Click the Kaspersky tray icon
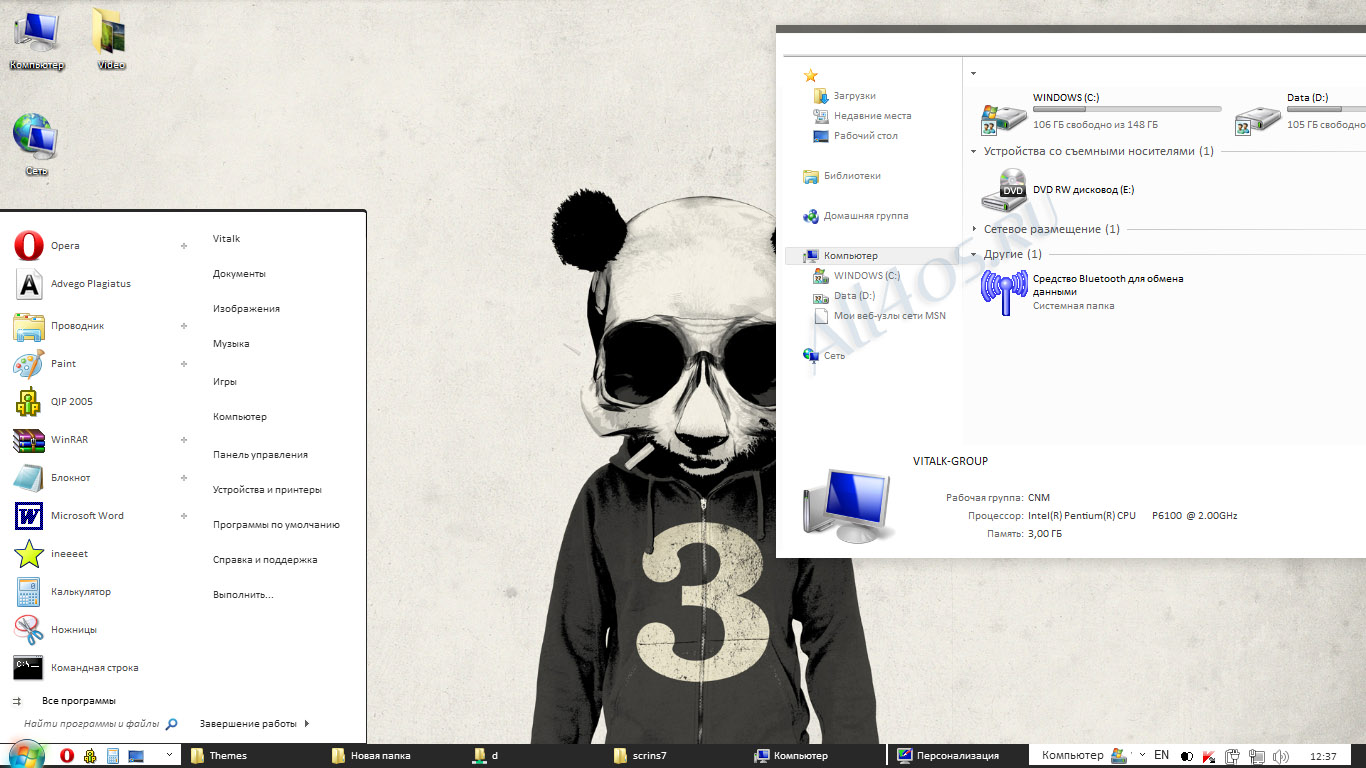1366x768 pixels. coord(1208,756)
